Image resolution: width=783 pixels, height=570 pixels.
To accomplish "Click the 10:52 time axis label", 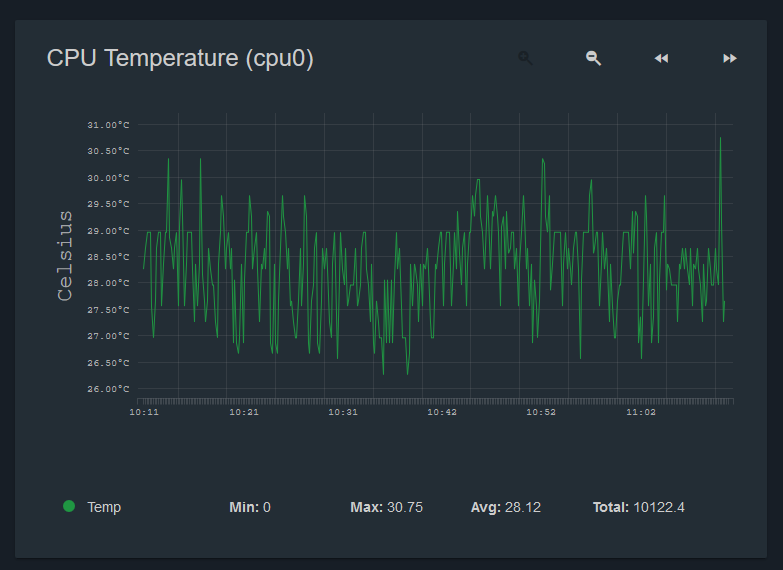I will coord(541,412).
